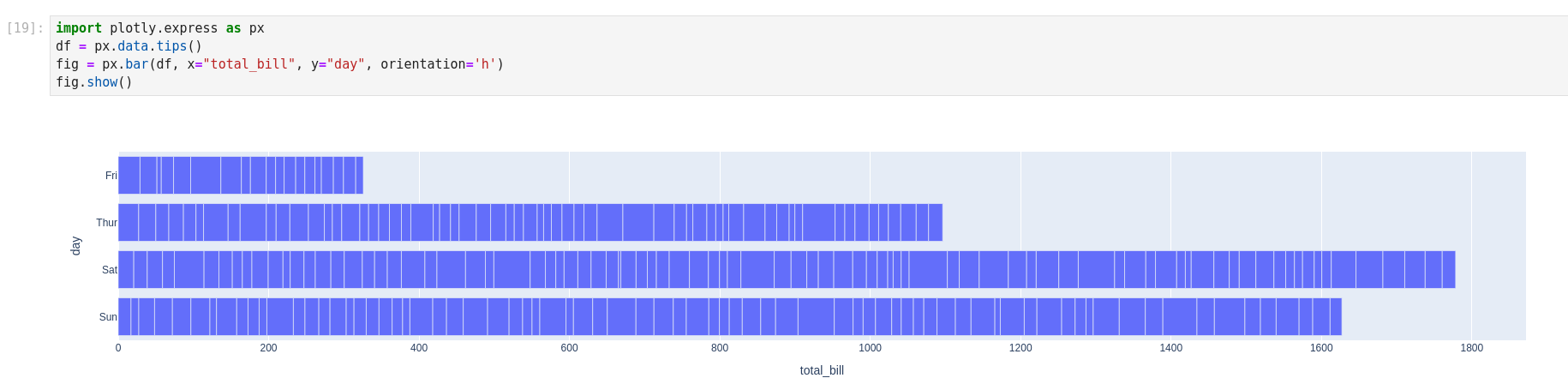Screen dimensions: 1568x390
Task: Click the cell execution prompt [19]
Action: pyautogui.click(x=25, y=28)
